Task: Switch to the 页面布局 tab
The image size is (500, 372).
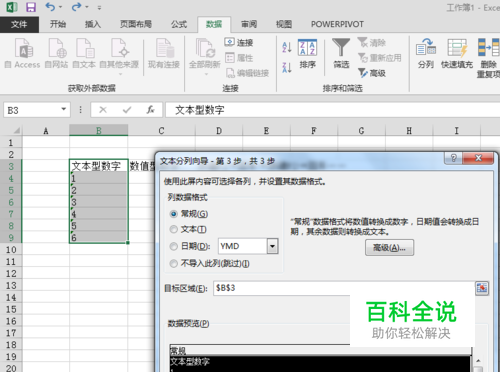Action: (x=136, y=24)
